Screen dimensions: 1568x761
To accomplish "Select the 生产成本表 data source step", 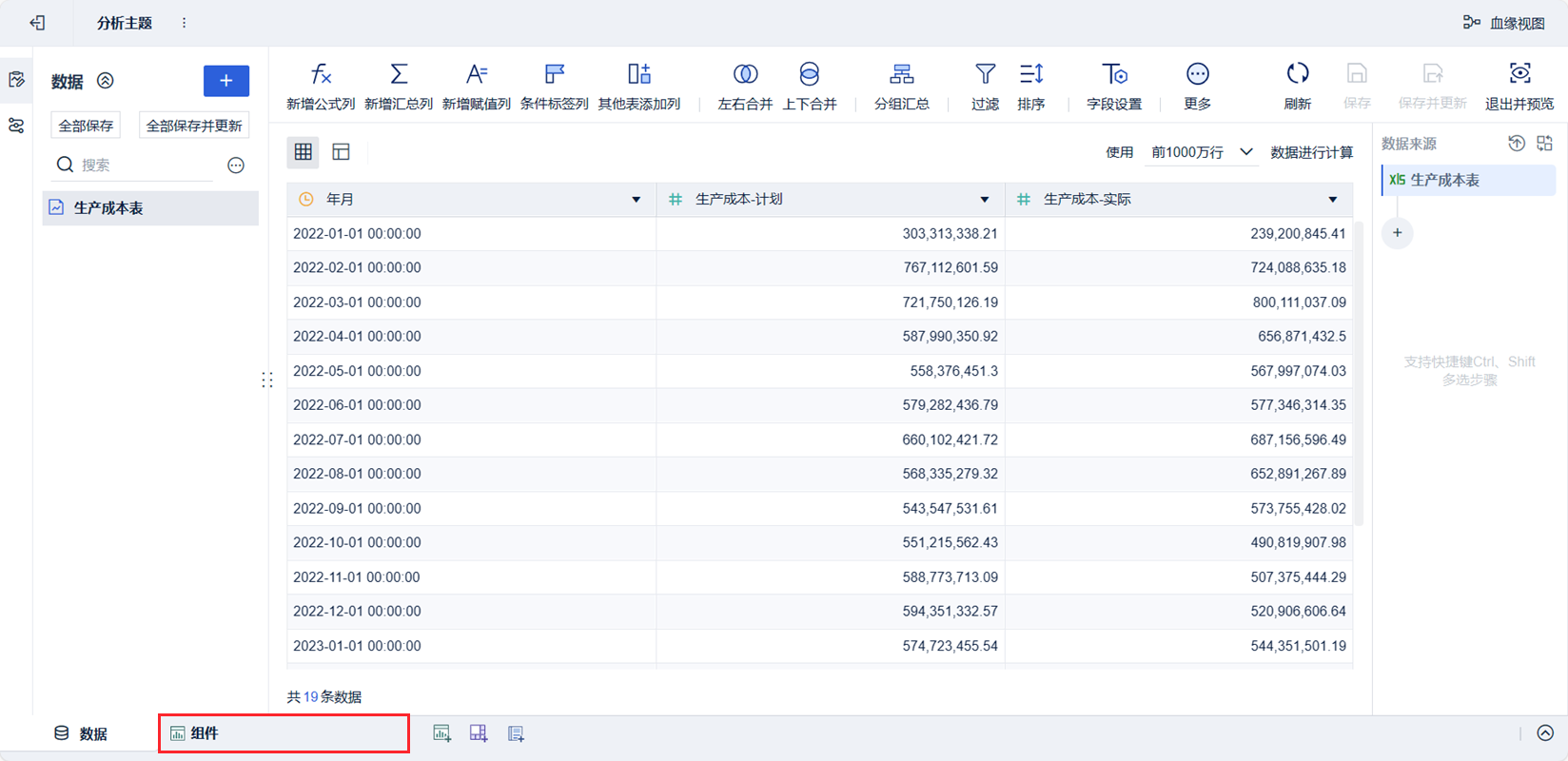I will pos(1469,180).
